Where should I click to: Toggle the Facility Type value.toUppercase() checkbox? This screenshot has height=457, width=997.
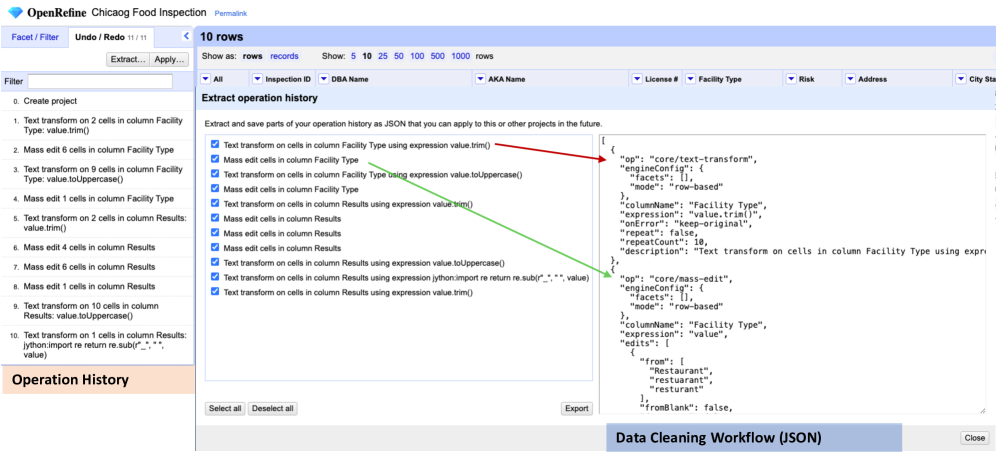click(x=214, y=174)
